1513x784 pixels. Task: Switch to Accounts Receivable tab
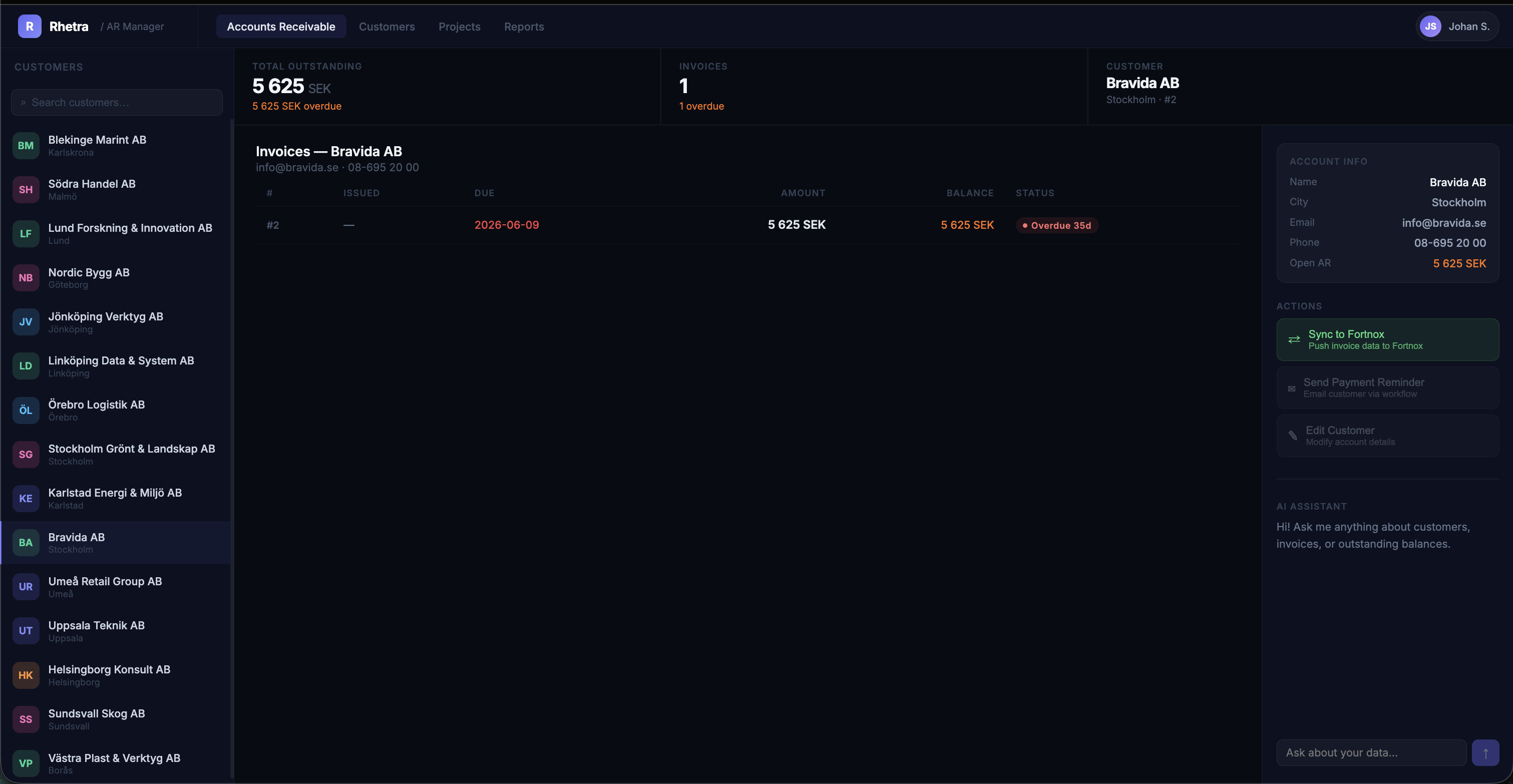[281, 27]
